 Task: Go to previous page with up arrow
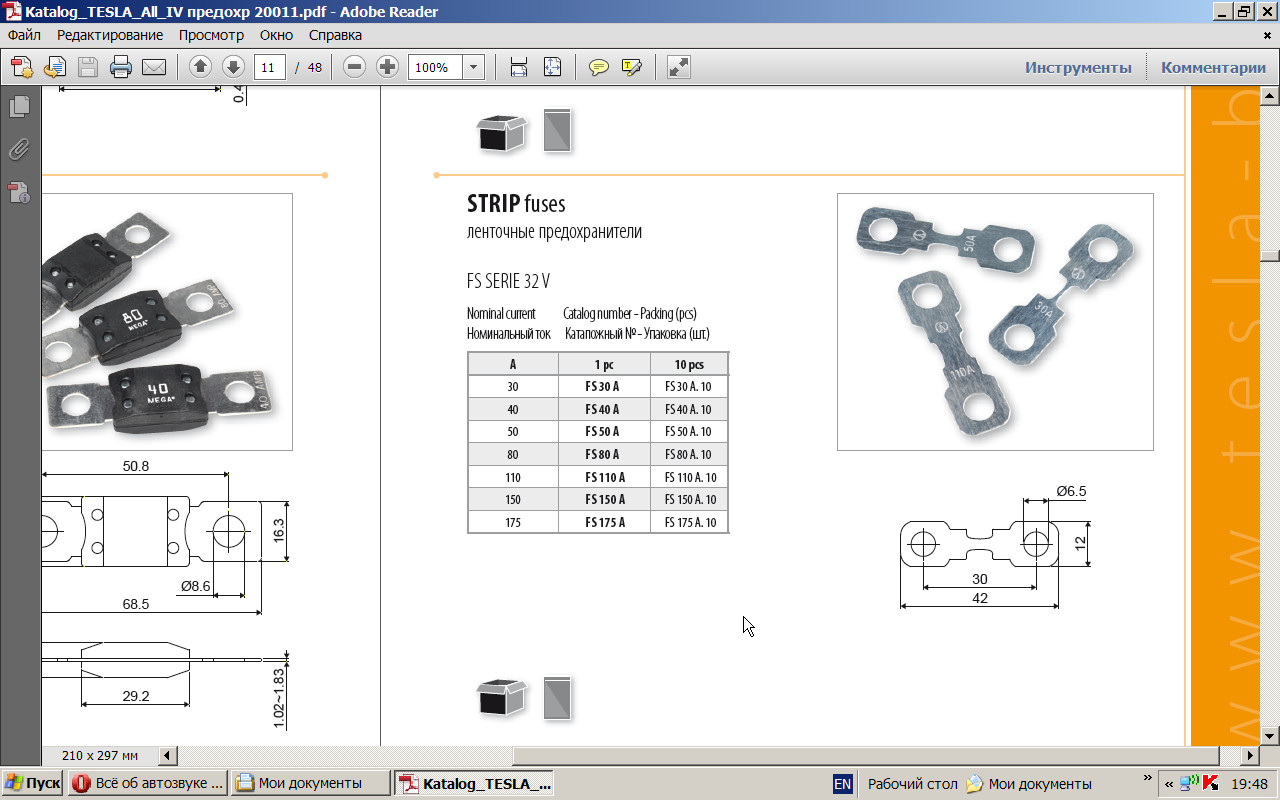tap(200, 67)
